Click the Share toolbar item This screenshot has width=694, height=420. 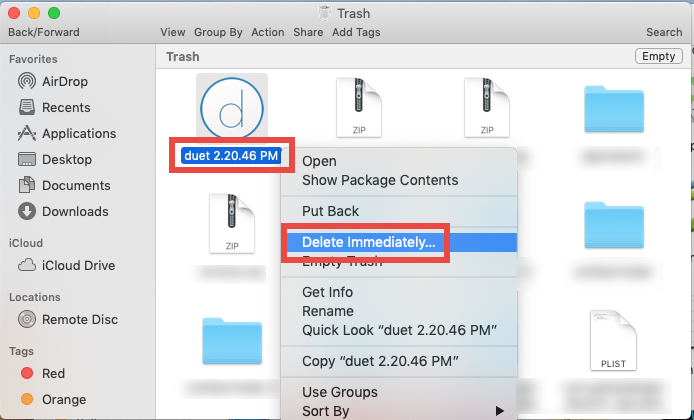(x=308, y=32)
